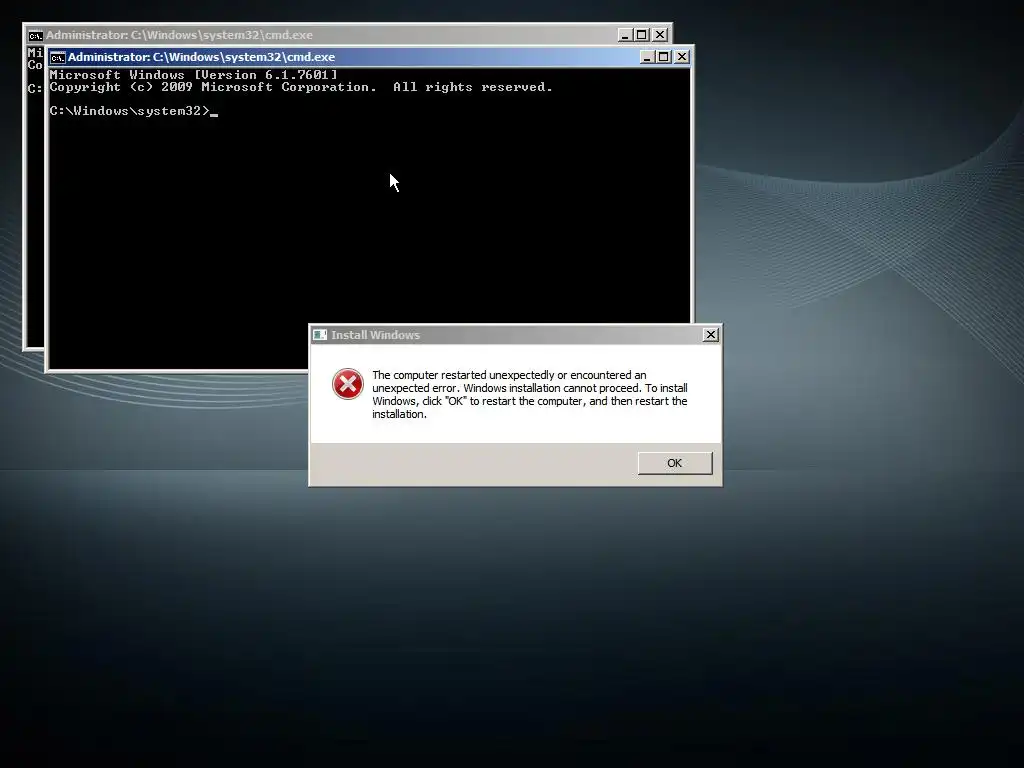Click the Microsoft Windows [Version 6.1.7601] line
The height and width of the screenshot is (768, 1024).
193,74
